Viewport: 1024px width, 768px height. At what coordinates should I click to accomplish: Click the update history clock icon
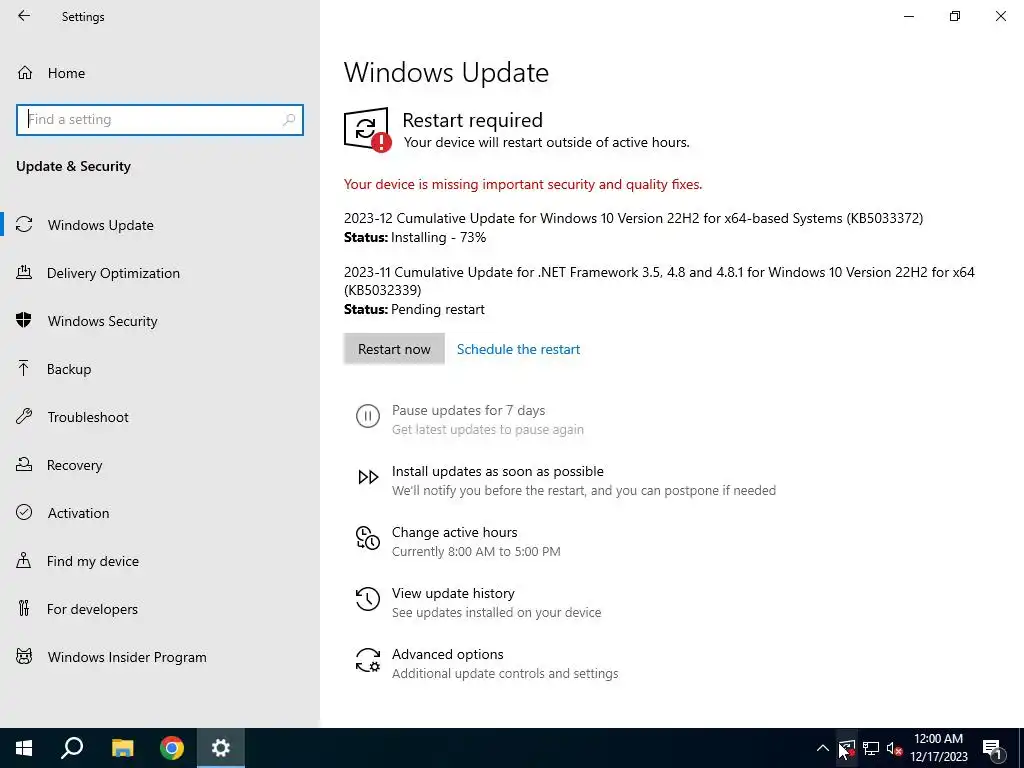point(368,599)
